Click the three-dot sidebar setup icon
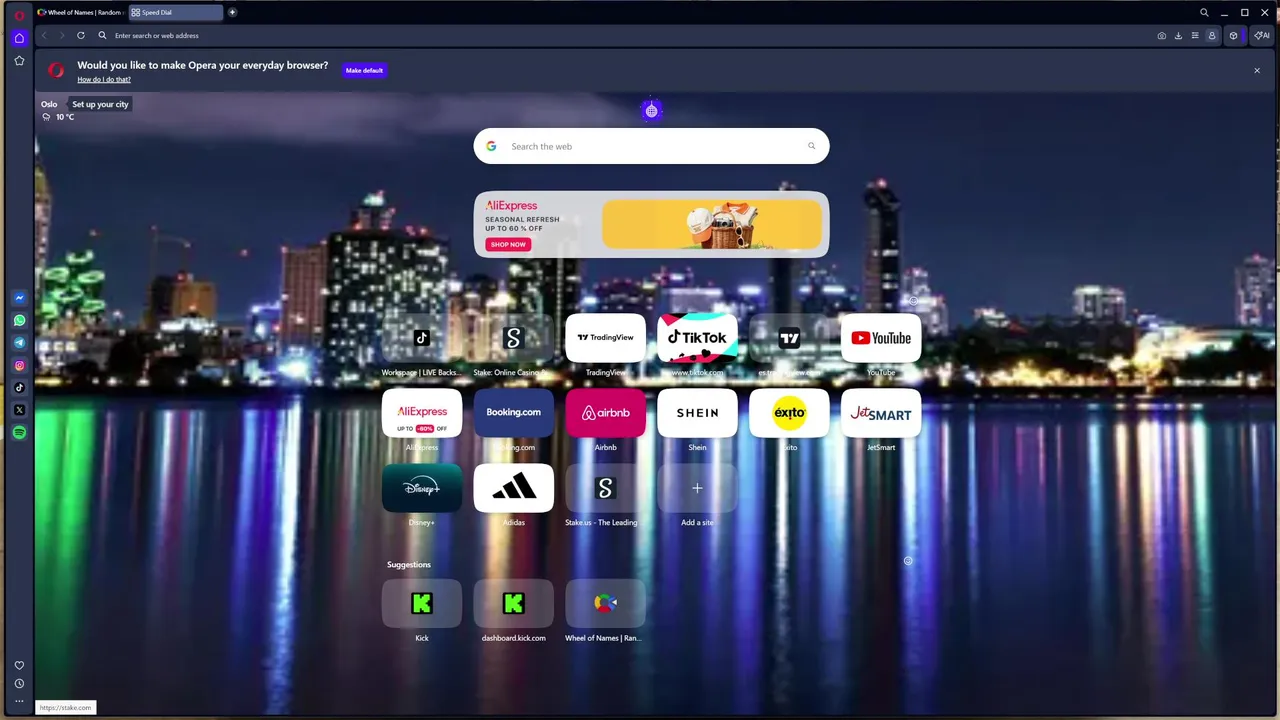 point(19,701)
